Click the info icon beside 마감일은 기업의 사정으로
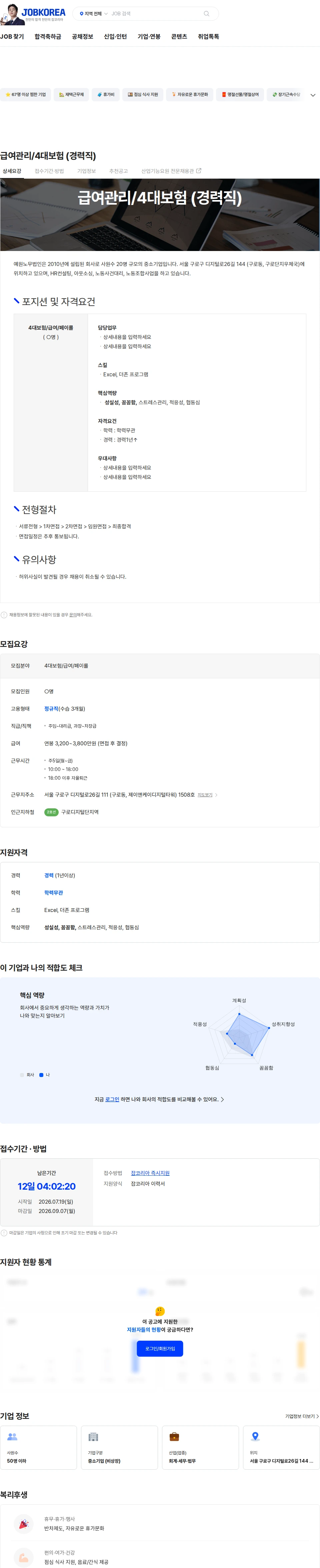The width and height of the screenshot is (320, 1568). click(x=4, y=1233)
